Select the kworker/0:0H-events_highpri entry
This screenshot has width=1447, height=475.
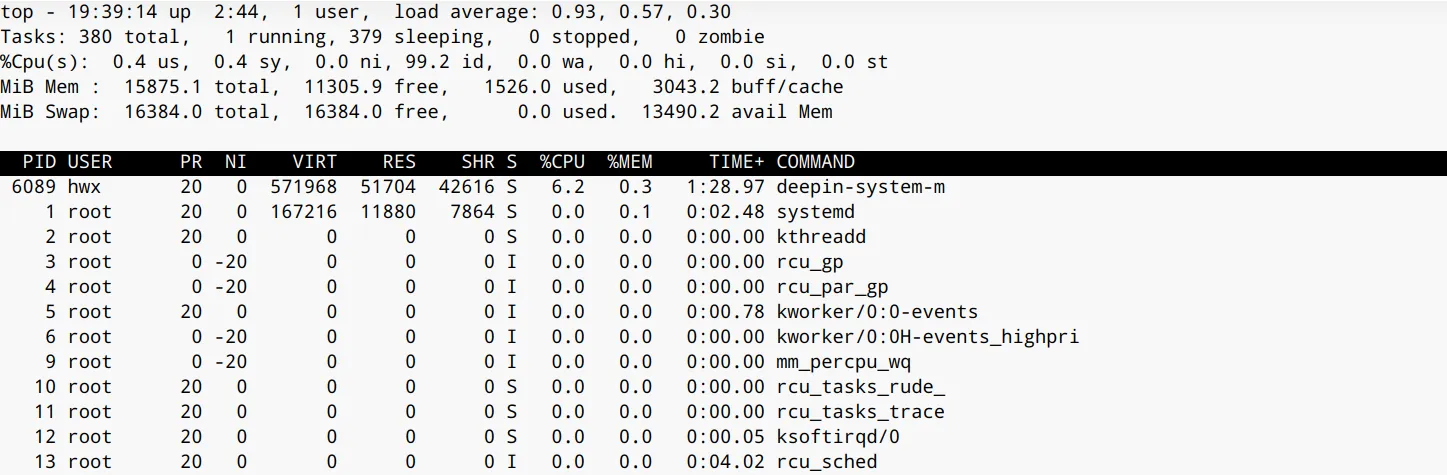927,337
